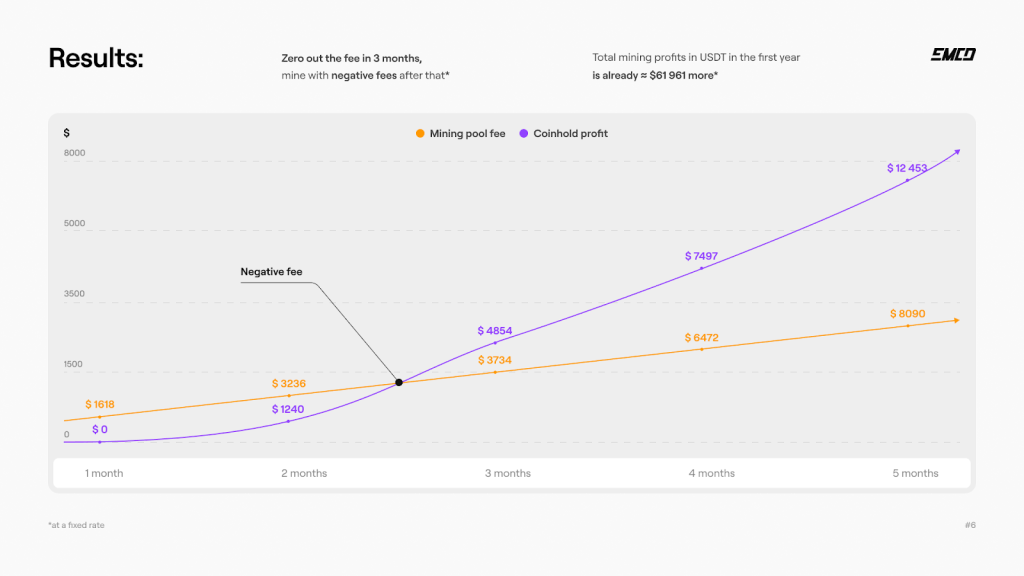
Task: Click the EMCD logo in top right
Action: 952,55
